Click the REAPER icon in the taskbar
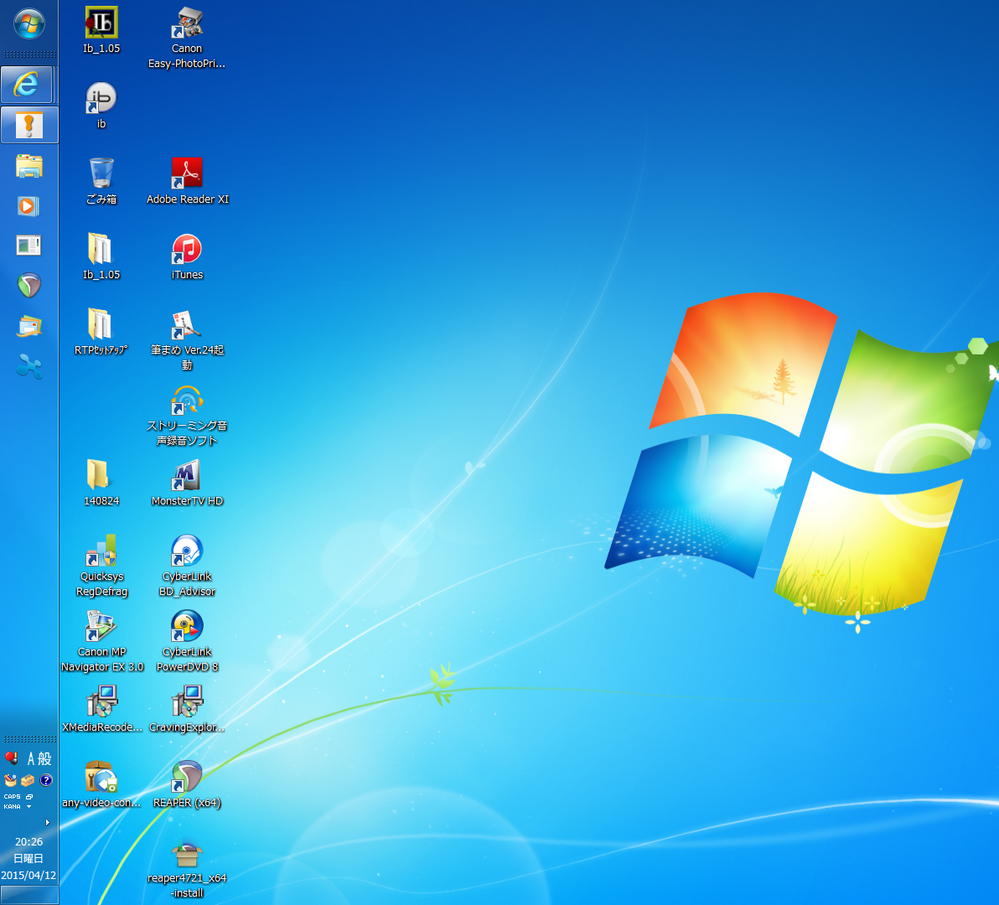 (29, 286)
